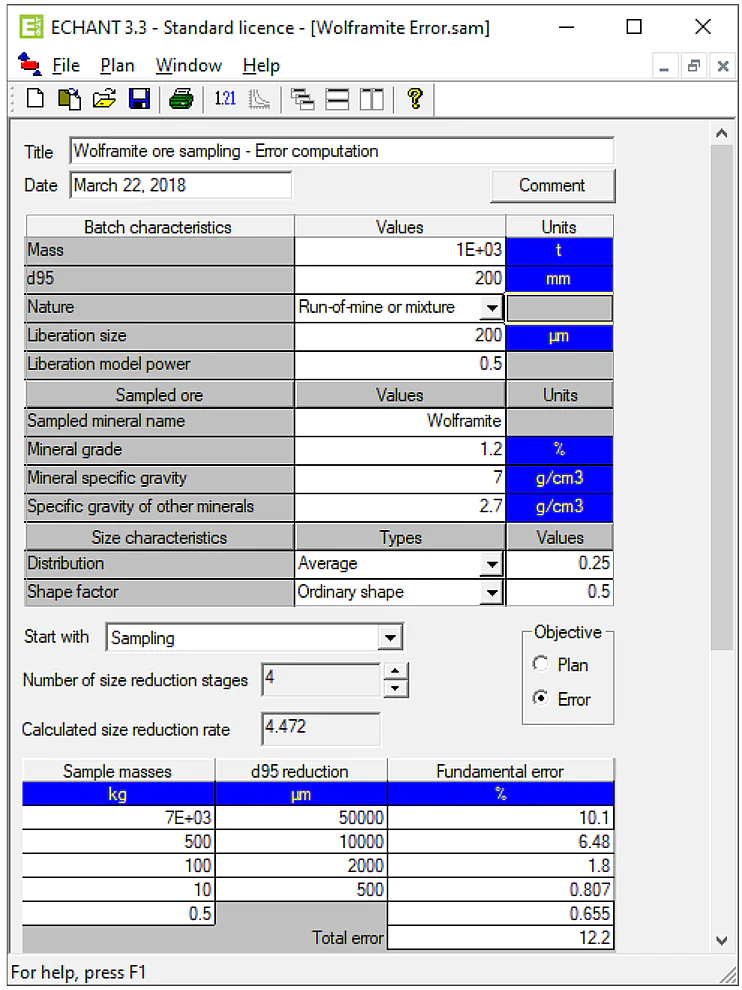This screenshot has height=990, width=742.
Task: Click the Save floppy disk icon
Action: coord(140,99)
